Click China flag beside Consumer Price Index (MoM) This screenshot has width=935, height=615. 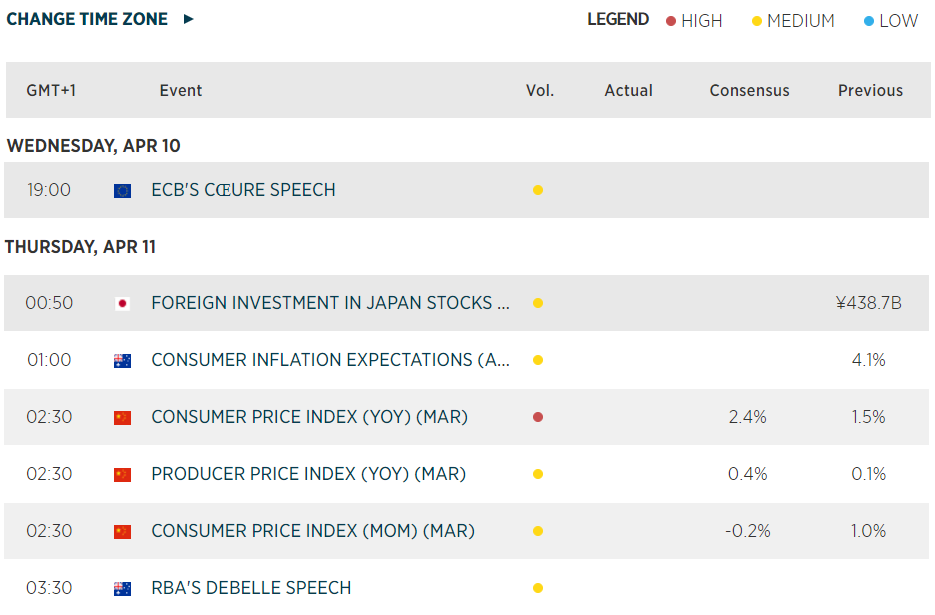point(123,531)
